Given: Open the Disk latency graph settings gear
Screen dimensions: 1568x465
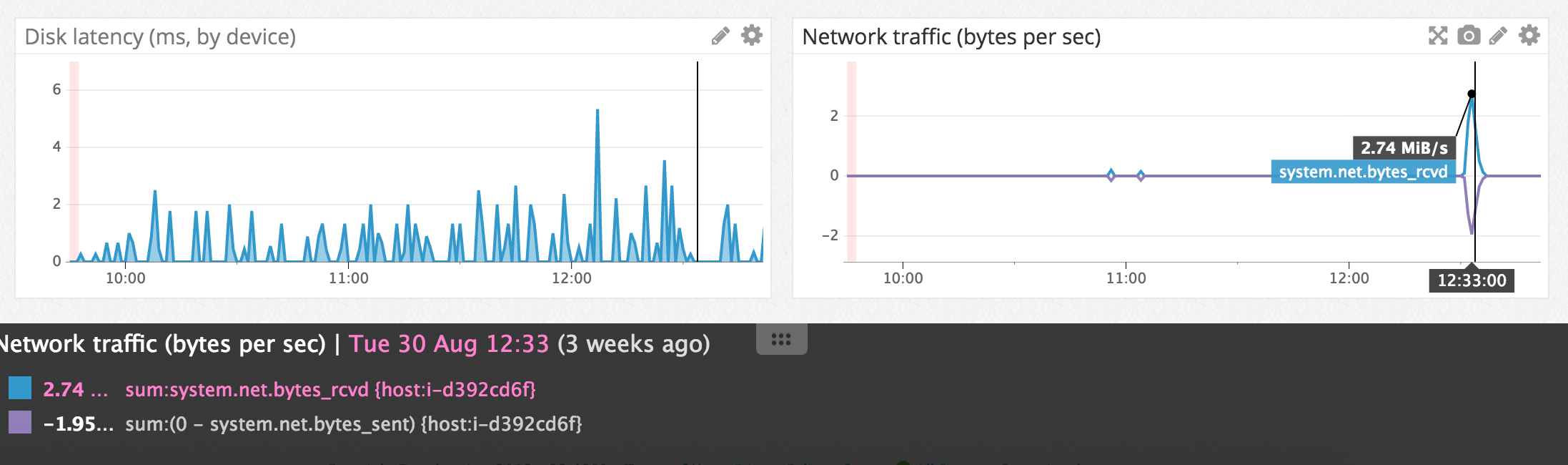Looking at the screenshot, I should click(x=751, y=35).
